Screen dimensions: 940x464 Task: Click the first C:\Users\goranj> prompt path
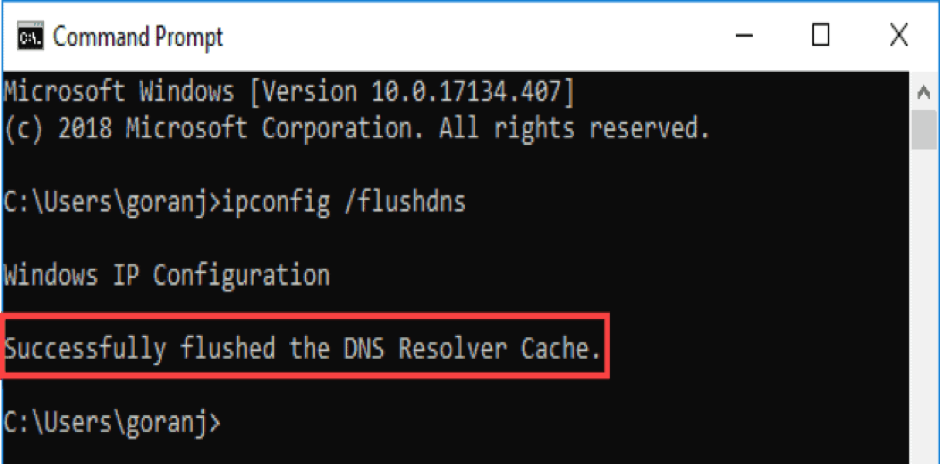click(x=112, y=202)
